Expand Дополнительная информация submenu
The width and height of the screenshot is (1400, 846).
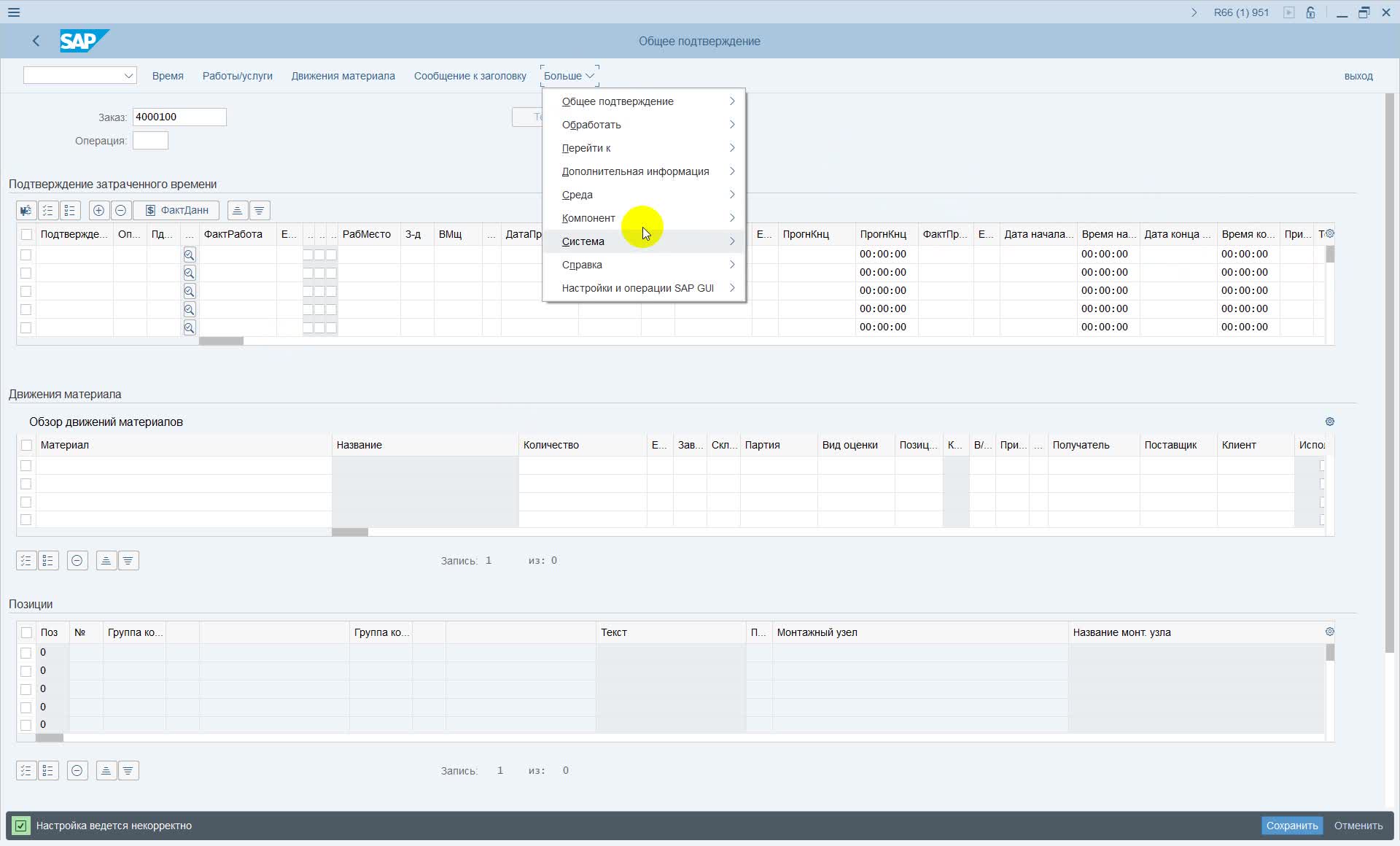645,171
